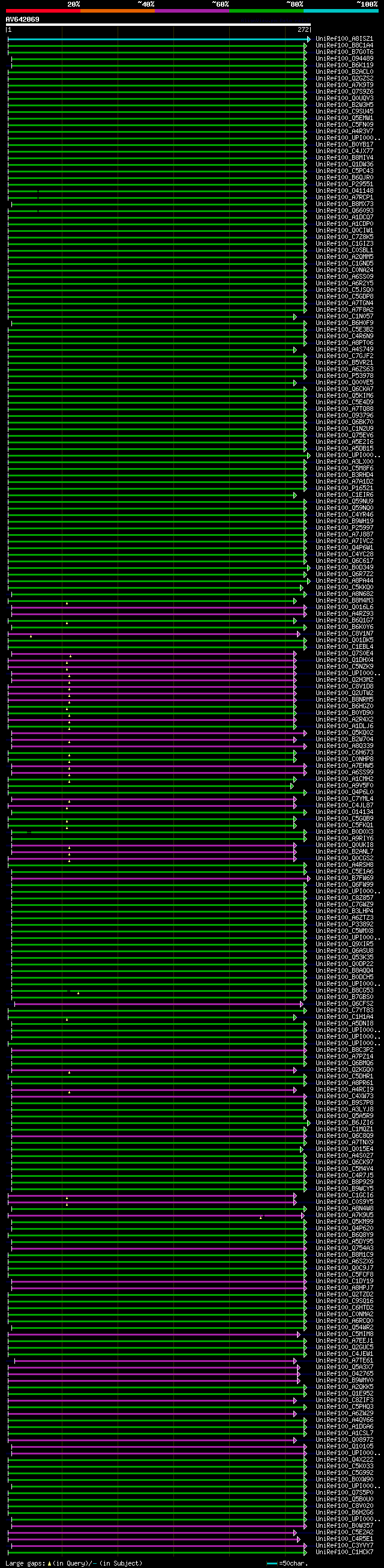Select hit label UniRef100_B8M4M3
This screenshot has width=384, height=1568.
(344, 601)
